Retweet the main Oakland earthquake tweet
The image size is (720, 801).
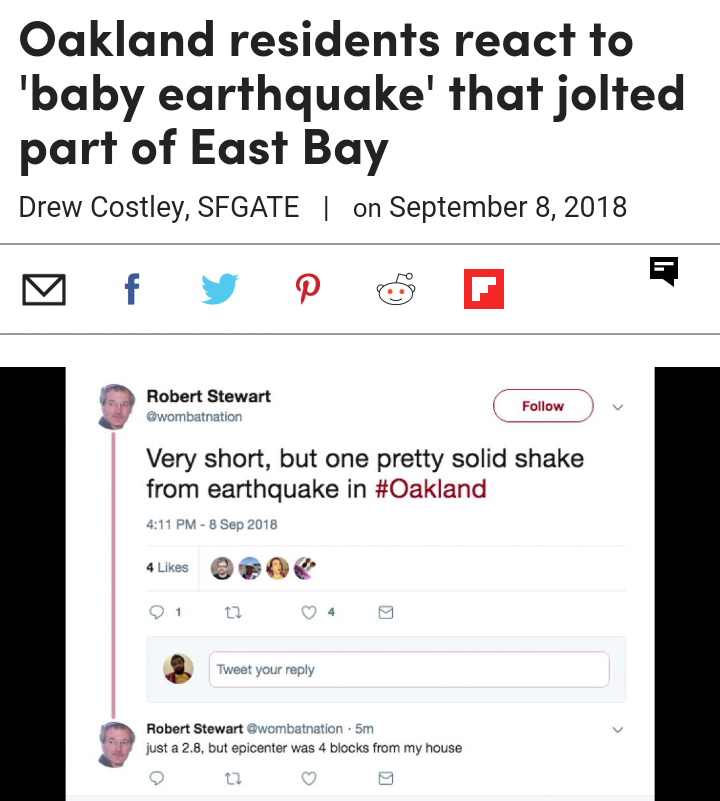tap(232, 612)
